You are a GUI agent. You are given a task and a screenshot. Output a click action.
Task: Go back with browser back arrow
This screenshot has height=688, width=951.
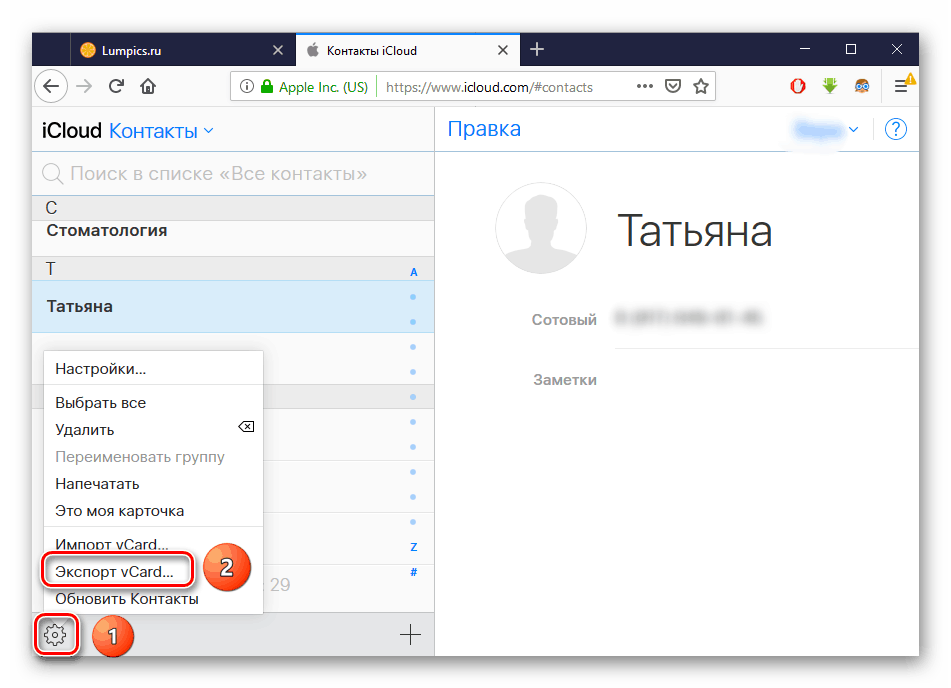click(x=51, y=86)
